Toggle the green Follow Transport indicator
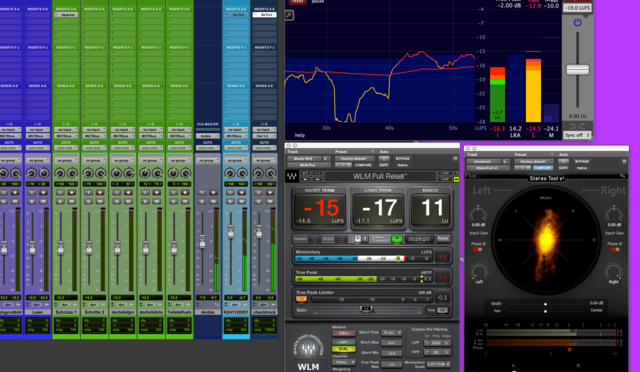Screen dimensions: 640x372 (397, 239)
